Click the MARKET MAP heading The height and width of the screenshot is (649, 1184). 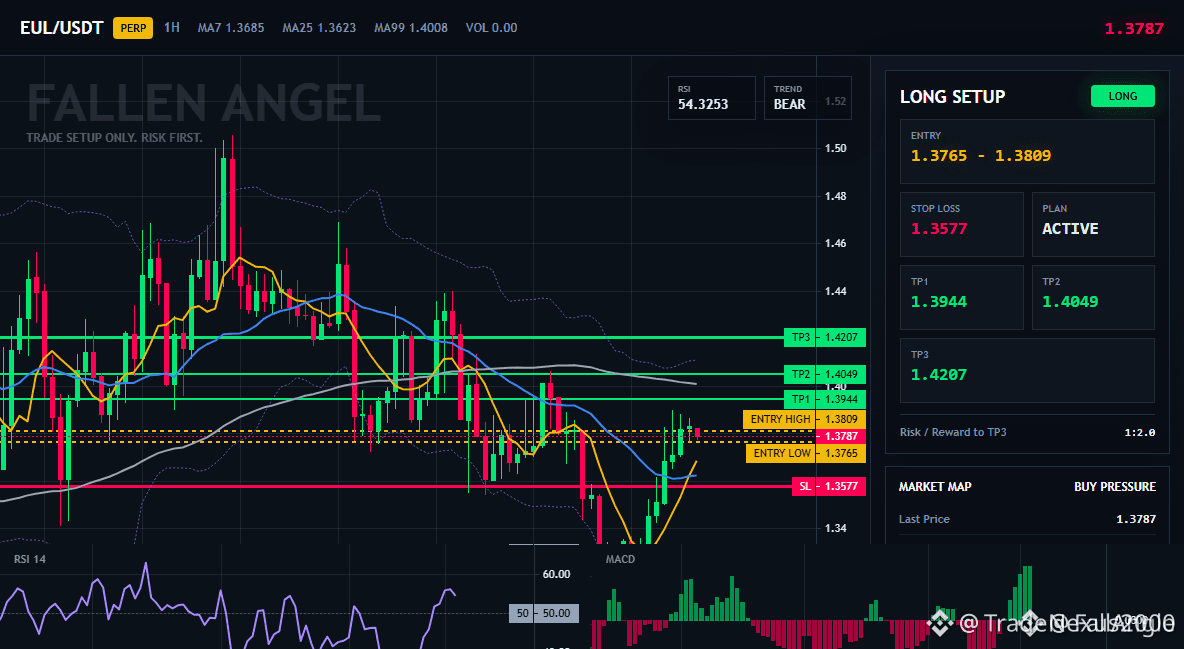tap(935, 487)
